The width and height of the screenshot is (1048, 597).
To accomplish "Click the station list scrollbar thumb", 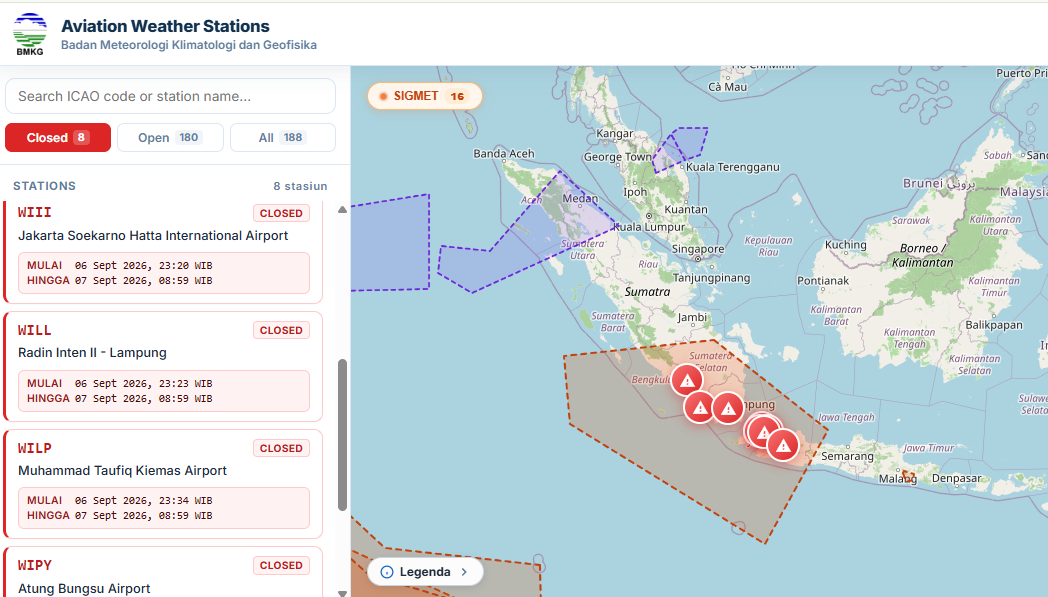I will tap(342, 435).
